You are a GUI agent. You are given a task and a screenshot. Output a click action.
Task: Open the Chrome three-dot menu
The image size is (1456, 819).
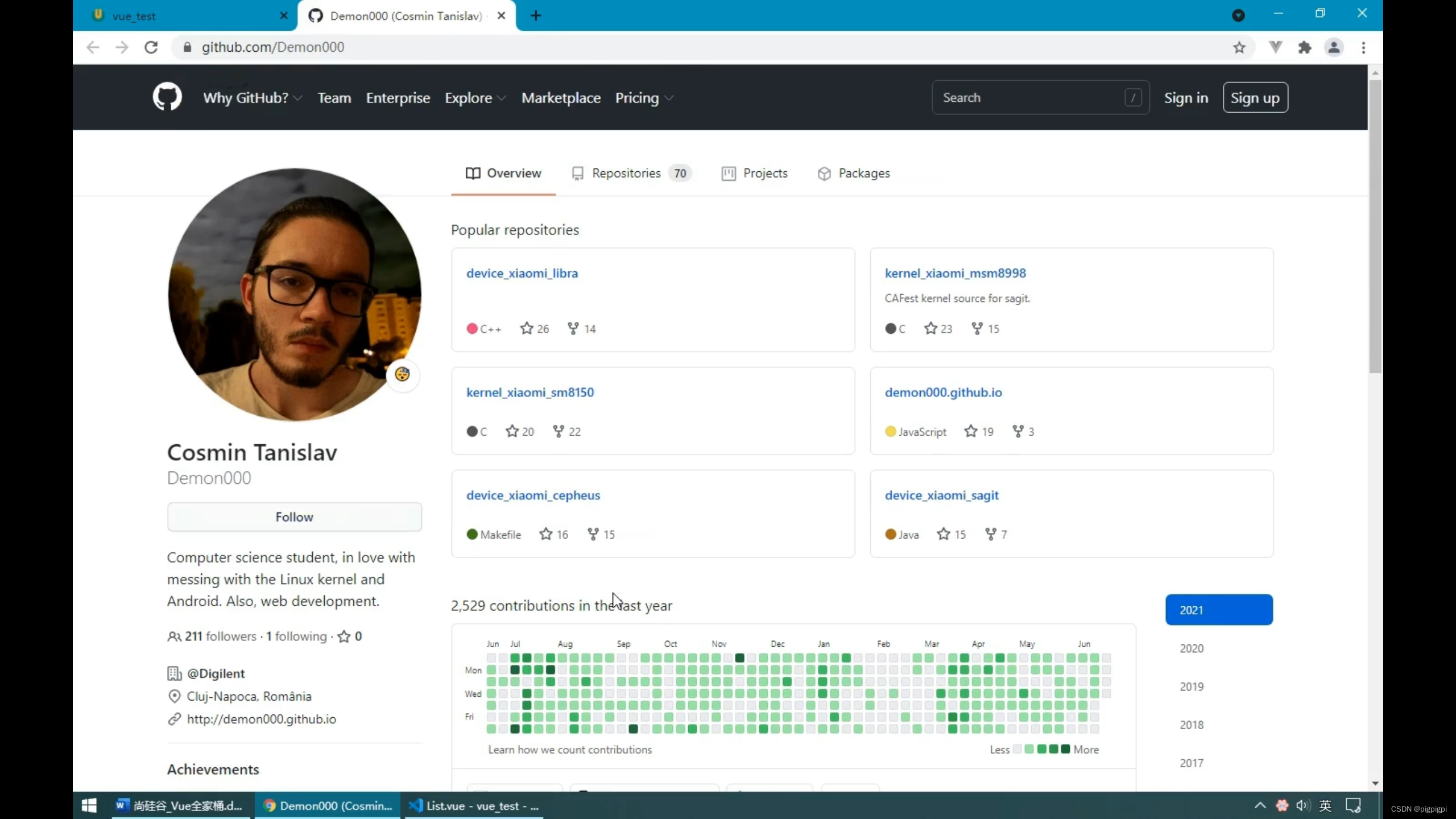[1363, 47]
